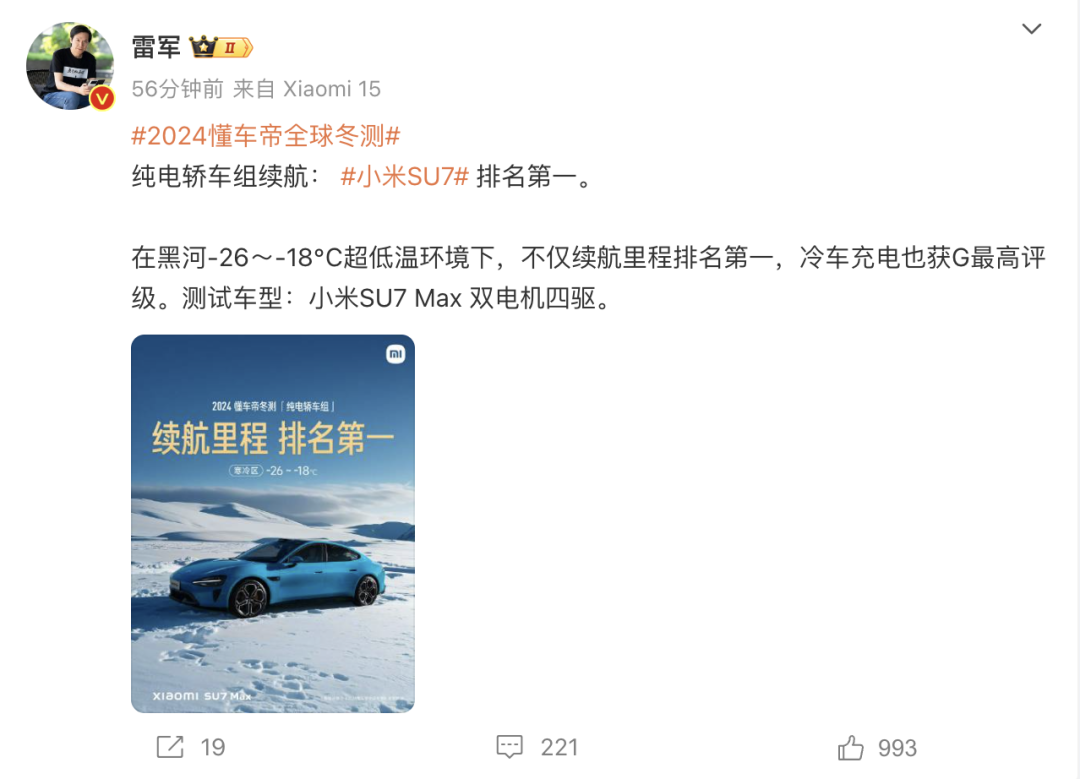Click Lei Jun's profile avatar
Screen dimensions: 1080x779
(x=70, y=65)
